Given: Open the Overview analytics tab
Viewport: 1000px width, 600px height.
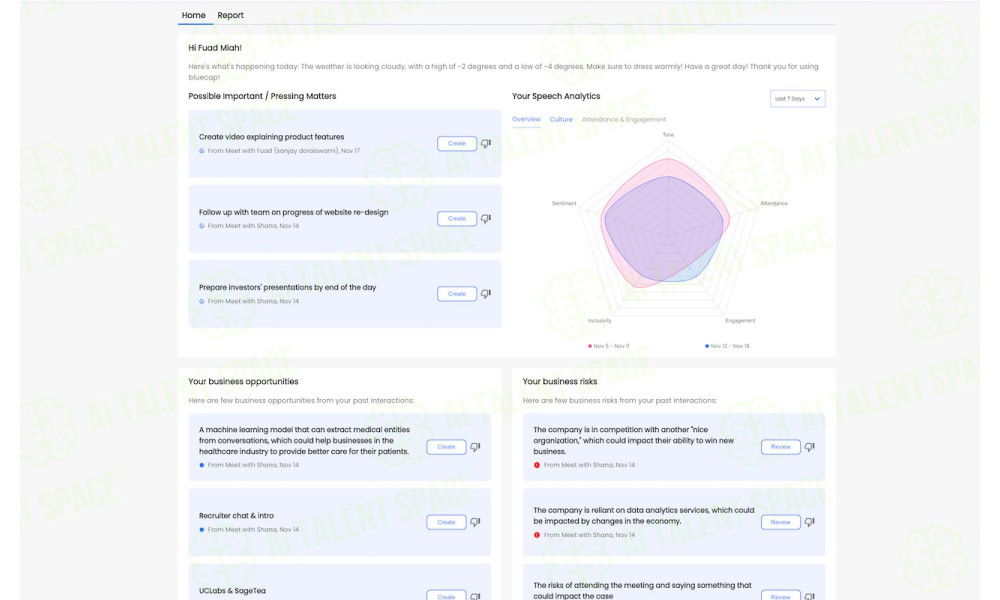Looking at the screenshot, I should tap(526, 119).
